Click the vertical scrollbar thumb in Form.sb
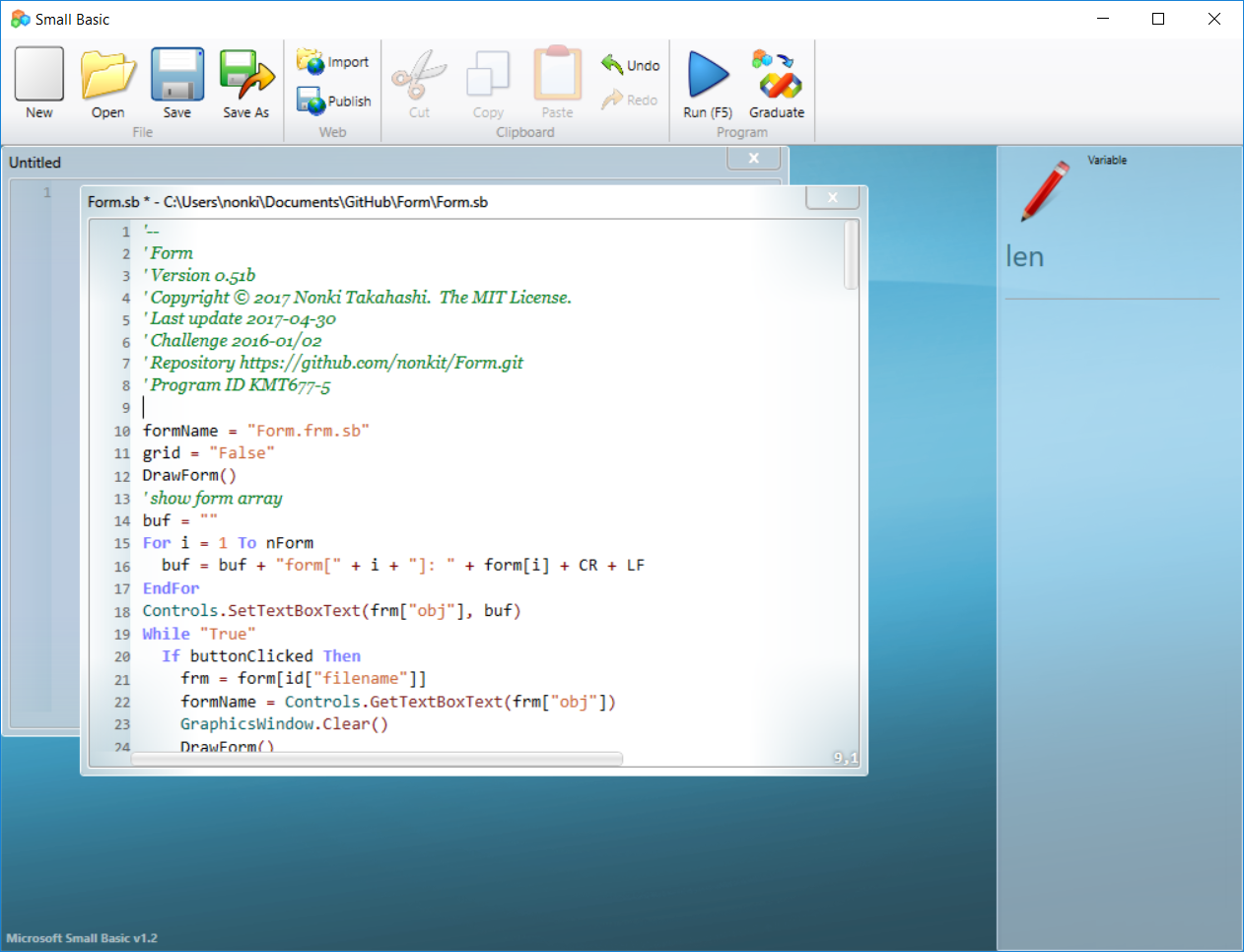The image size is (1244, 952). (x=851, y=254)
